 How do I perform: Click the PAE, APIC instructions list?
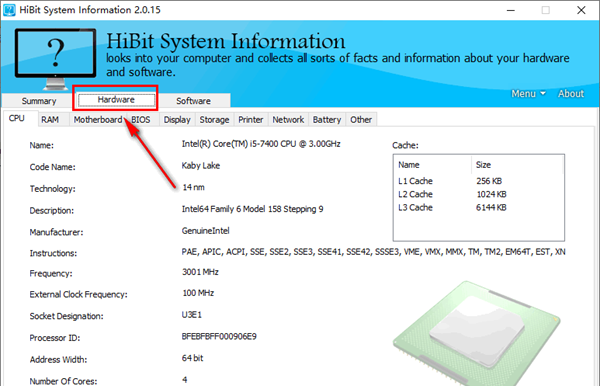pos(373,252)
